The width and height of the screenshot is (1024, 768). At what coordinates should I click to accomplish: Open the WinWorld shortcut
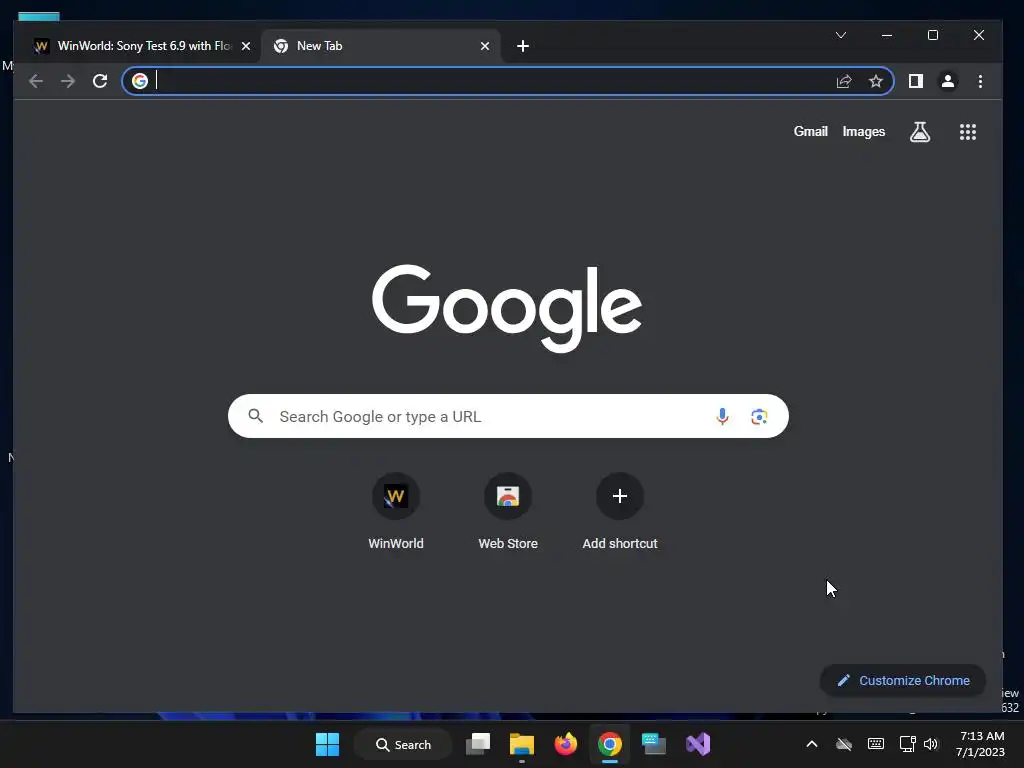pyautogui.click(x=396, y=512)
